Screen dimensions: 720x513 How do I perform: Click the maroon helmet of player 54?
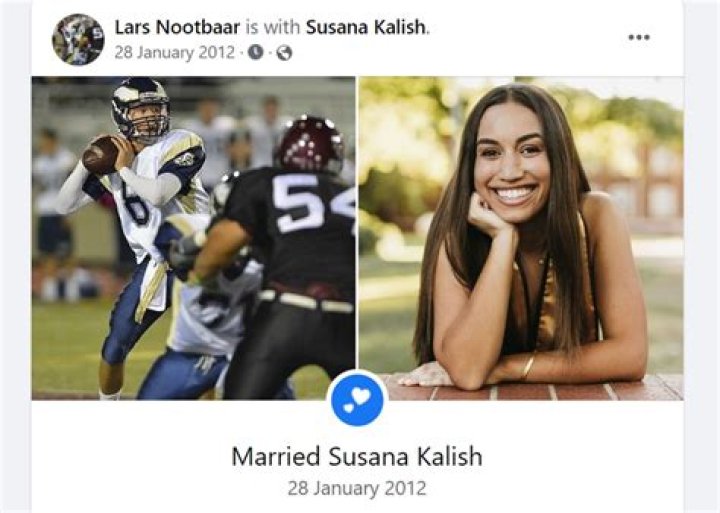tap(311, 144)
